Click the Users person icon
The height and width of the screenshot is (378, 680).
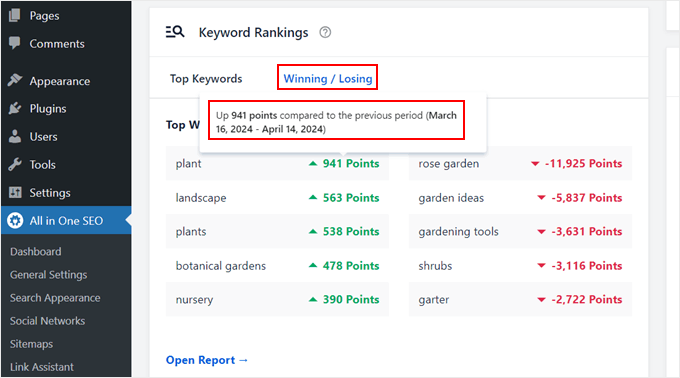(15, 136)
